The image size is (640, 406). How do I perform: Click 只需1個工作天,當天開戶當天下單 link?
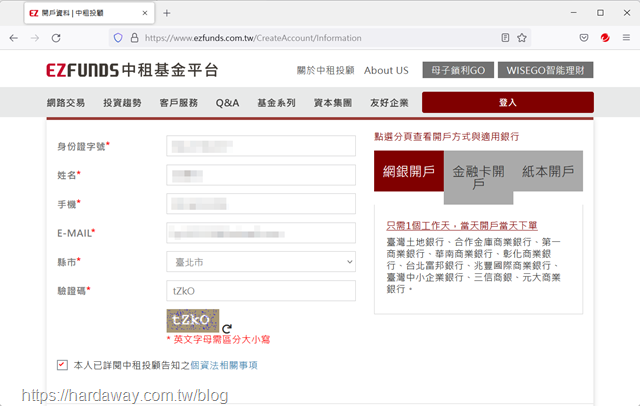(x=462, y=226)
